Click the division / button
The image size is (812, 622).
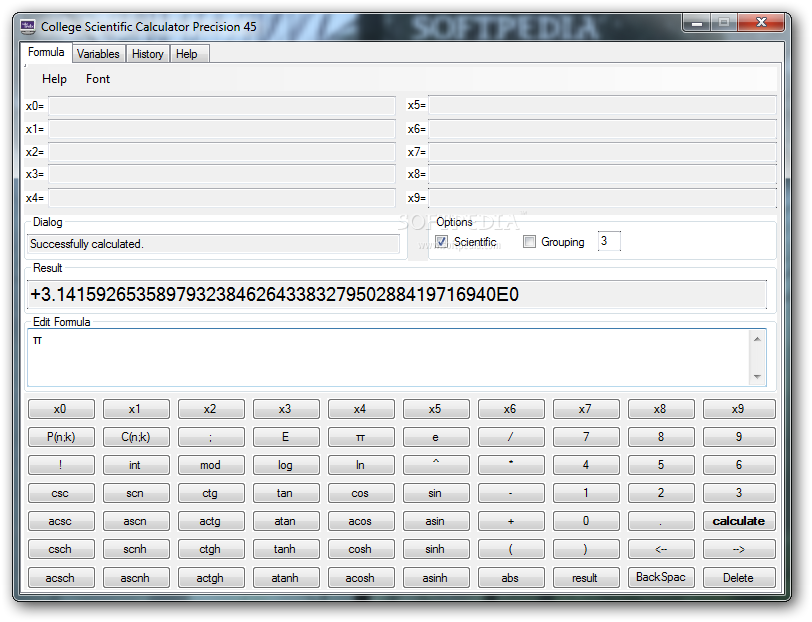tap(511, 437)
